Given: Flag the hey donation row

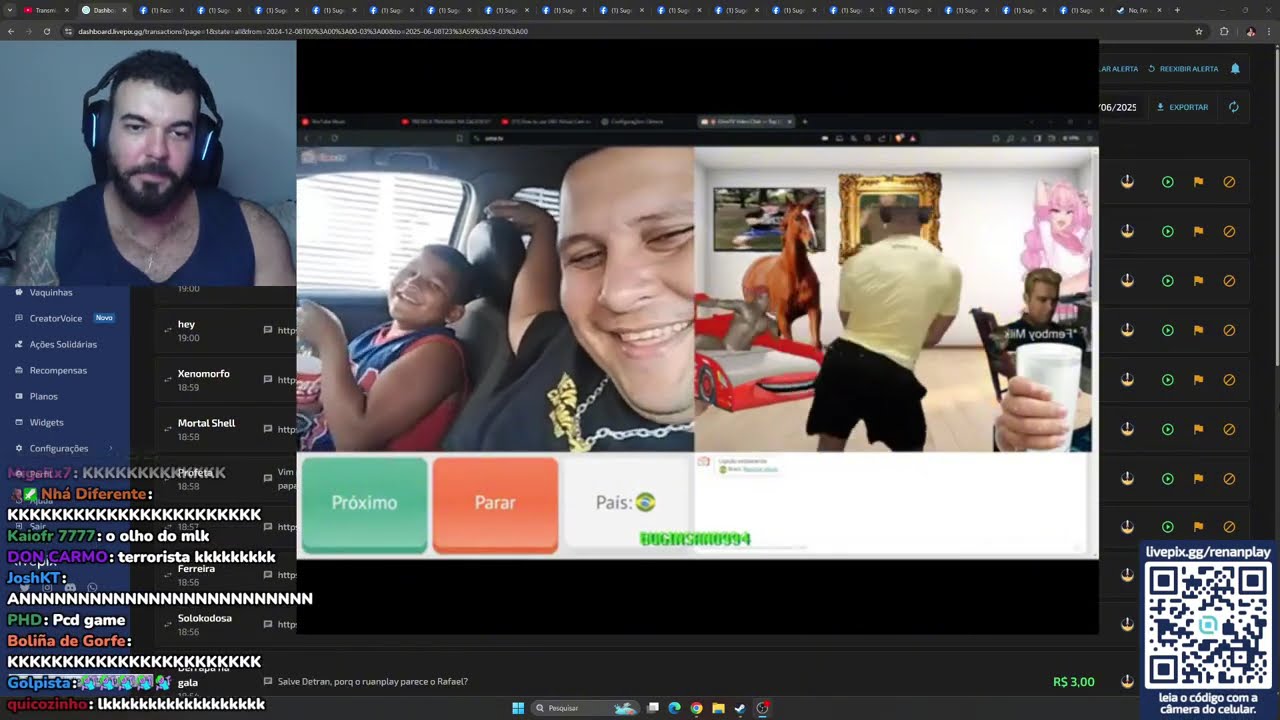Looking at the screenshot, I should 1198,330.
